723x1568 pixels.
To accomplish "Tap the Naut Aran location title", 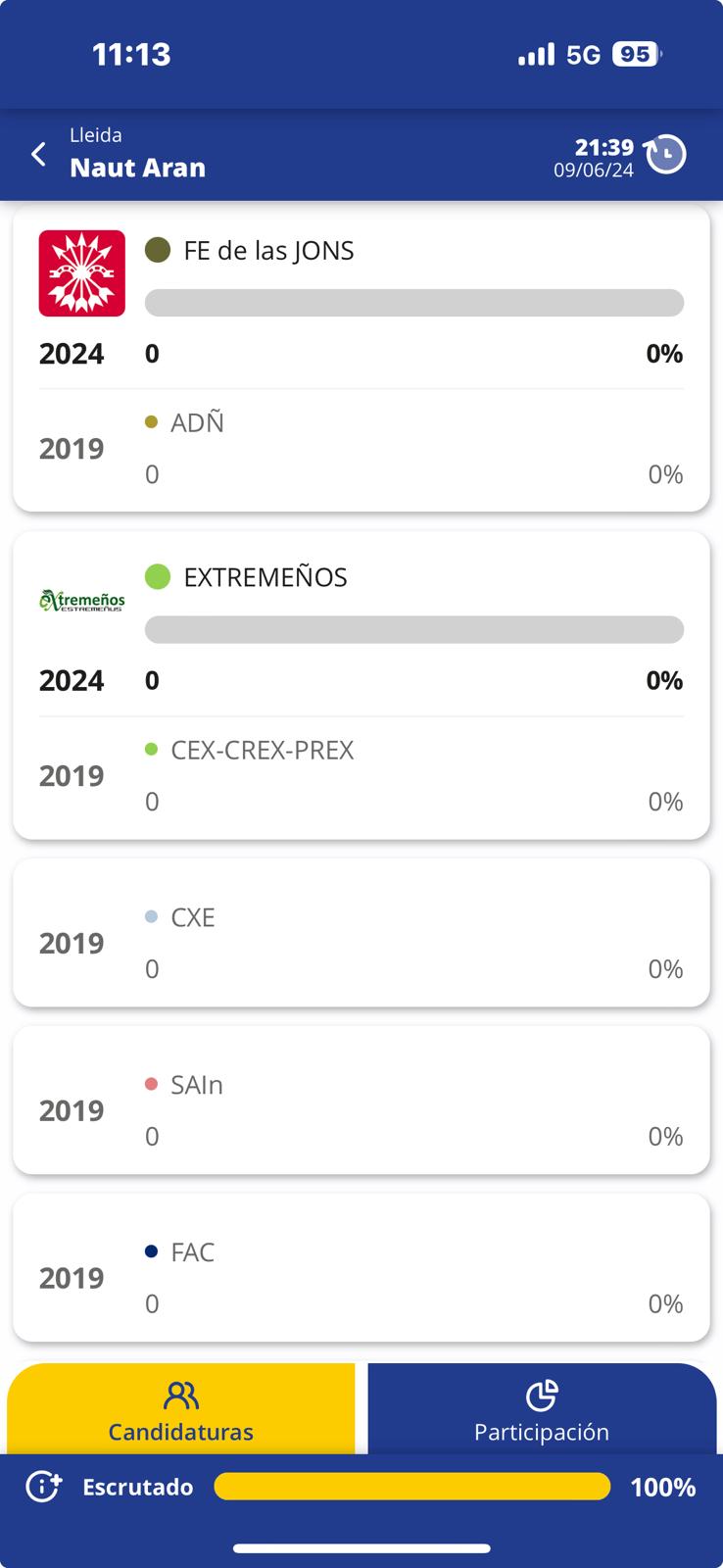I will 138,168.
